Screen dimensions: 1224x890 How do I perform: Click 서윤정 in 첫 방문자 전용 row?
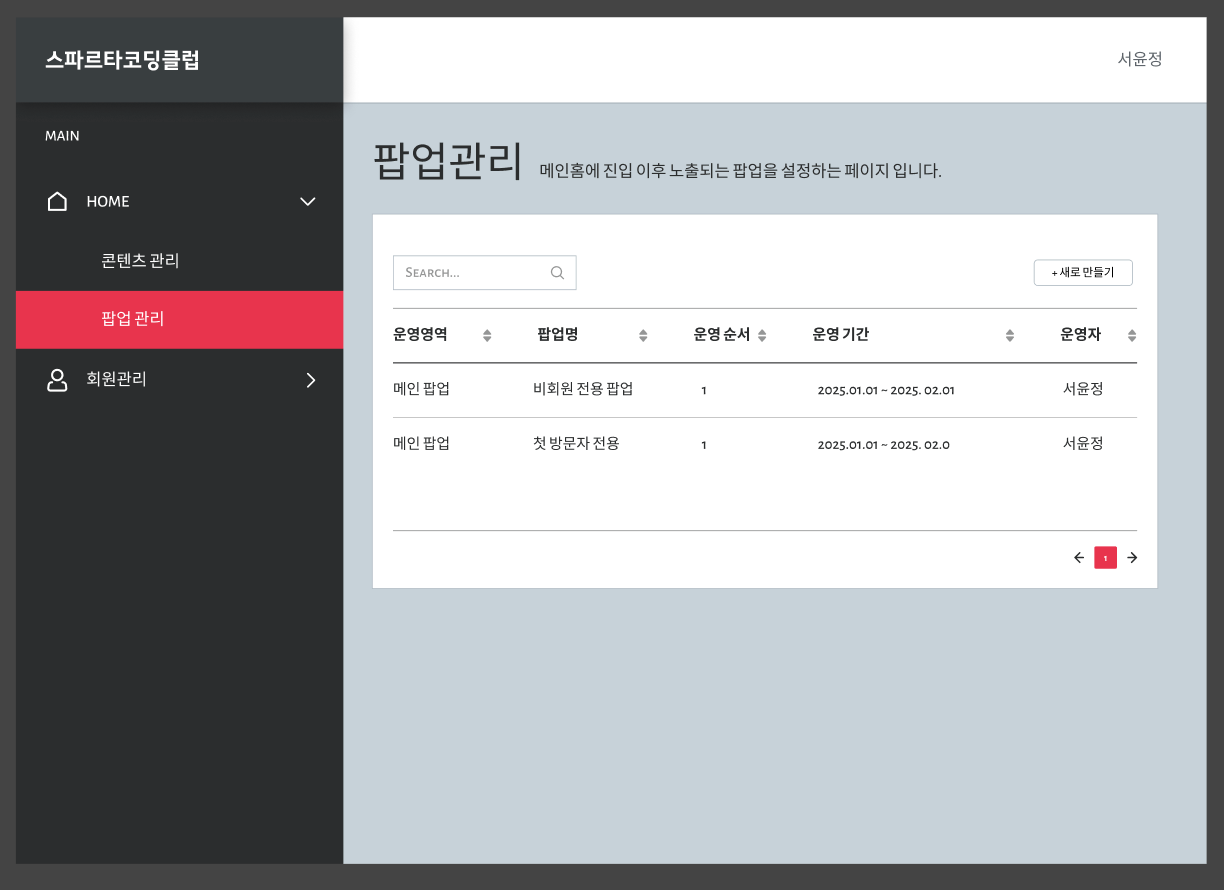click(1083, 443)
